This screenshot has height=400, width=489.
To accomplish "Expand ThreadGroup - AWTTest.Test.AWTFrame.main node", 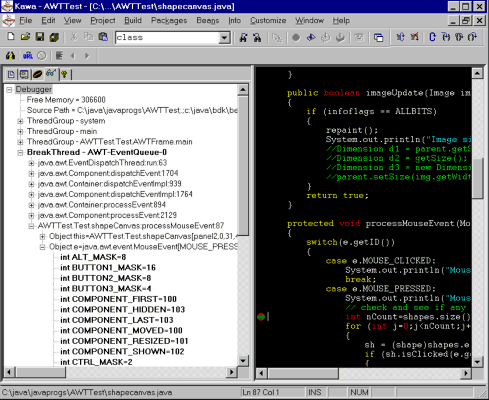I will (20, 142).
